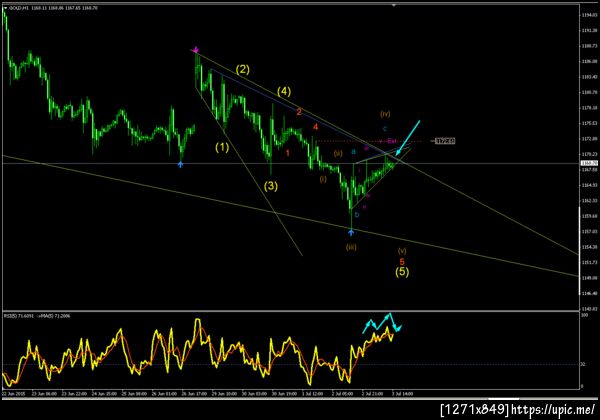This screenshot has height=420, width=600.
Task: Select the blue 'a' corrective wave label
Action: (354, 152)
